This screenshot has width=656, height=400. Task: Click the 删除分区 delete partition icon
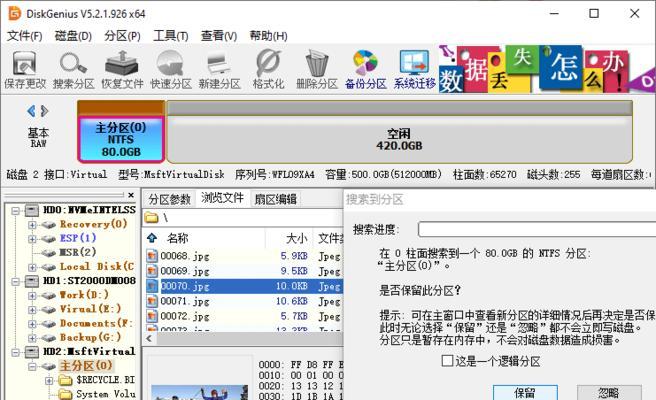pos(317,69)
